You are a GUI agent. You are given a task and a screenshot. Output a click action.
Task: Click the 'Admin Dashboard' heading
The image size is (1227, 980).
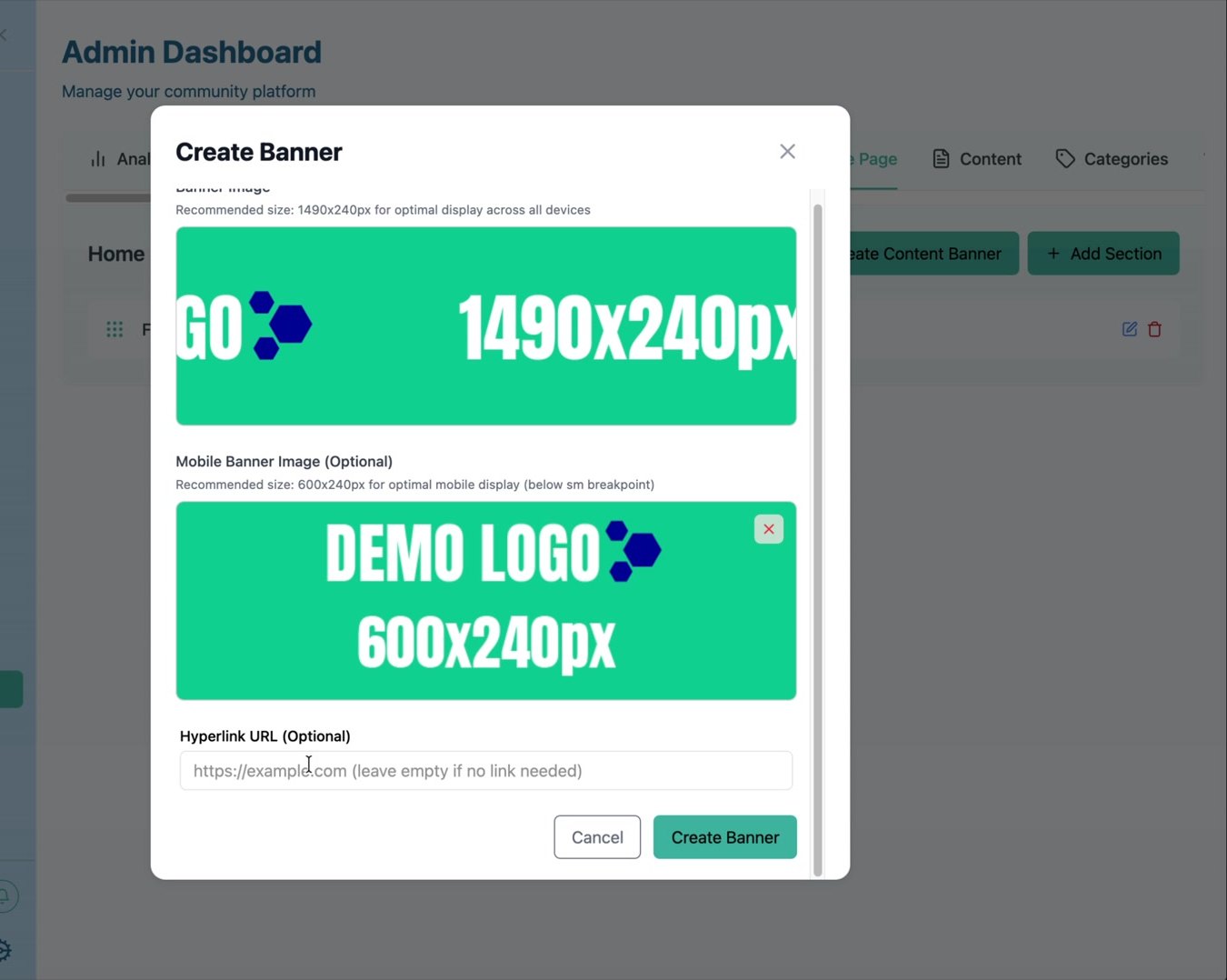click(x=192, y=52)
